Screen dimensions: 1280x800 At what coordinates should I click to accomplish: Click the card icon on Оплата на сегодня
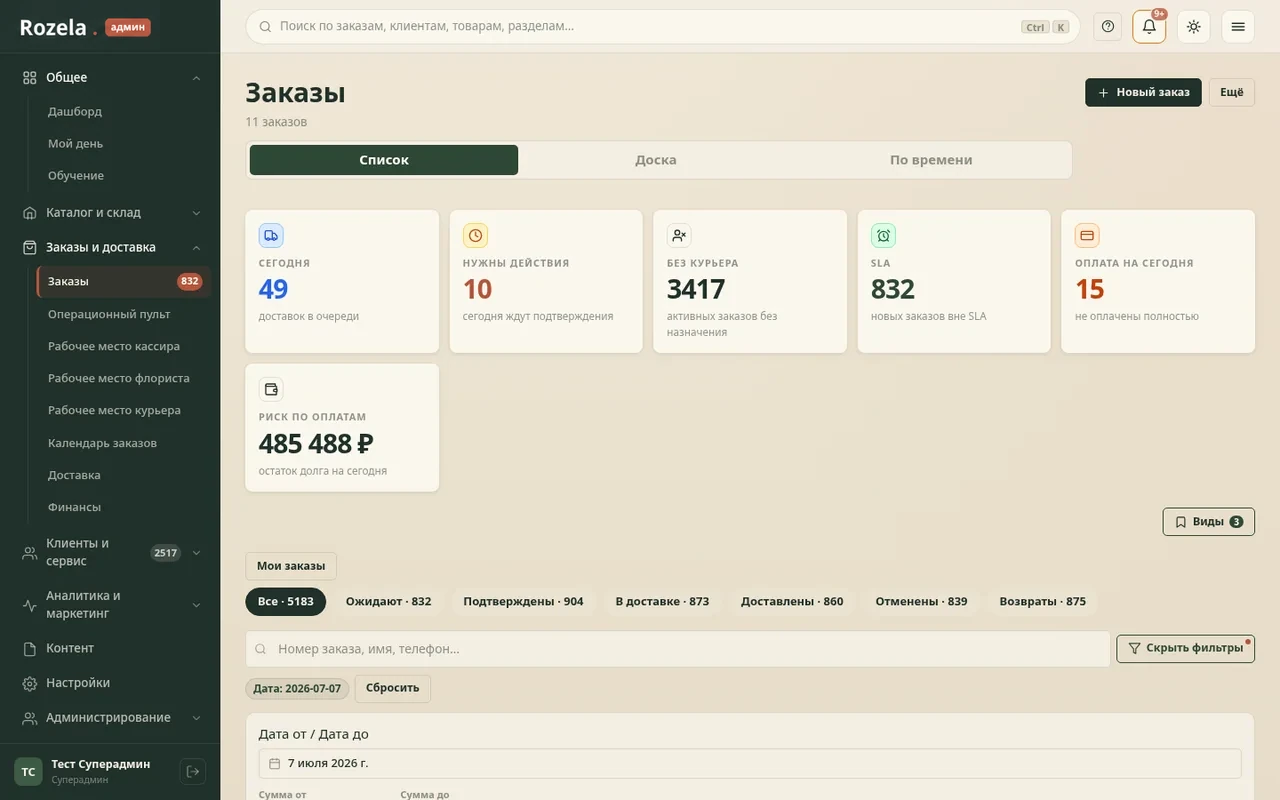[1087, 236]
